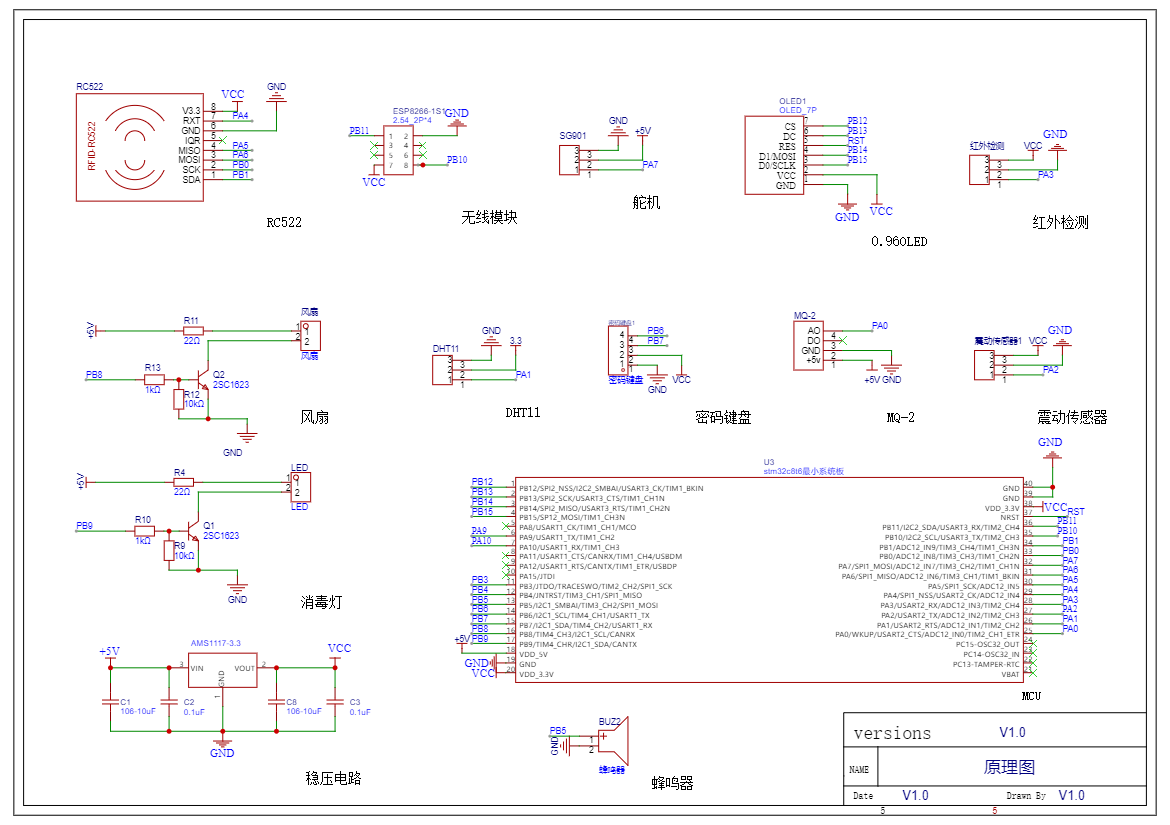Select the RFID-RC522 module symbol
The image size is (1170, 825).
point(140,147)
